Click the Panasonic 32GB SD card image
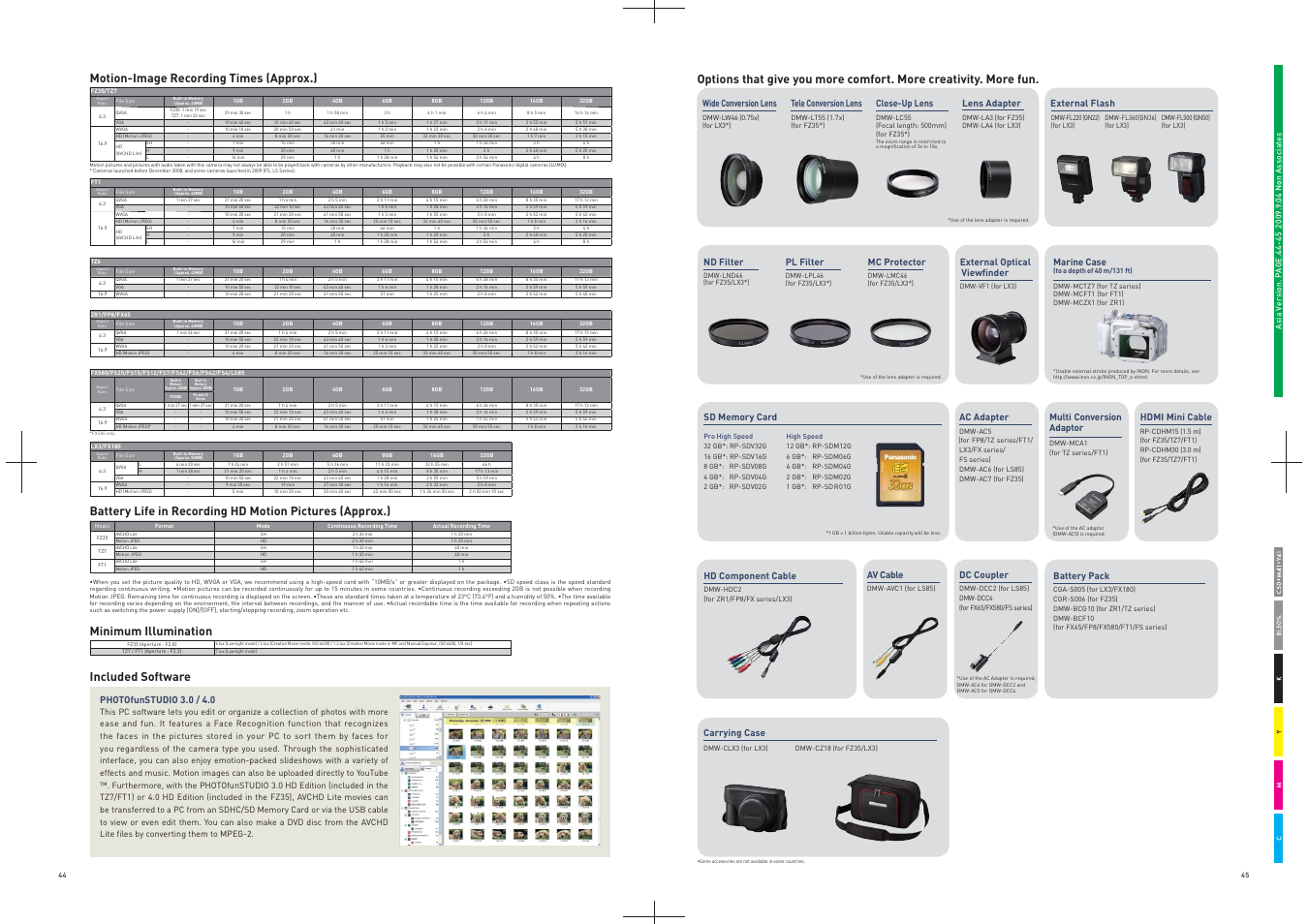This screenshot has height=924, width=1308. [x=901, y=476]
